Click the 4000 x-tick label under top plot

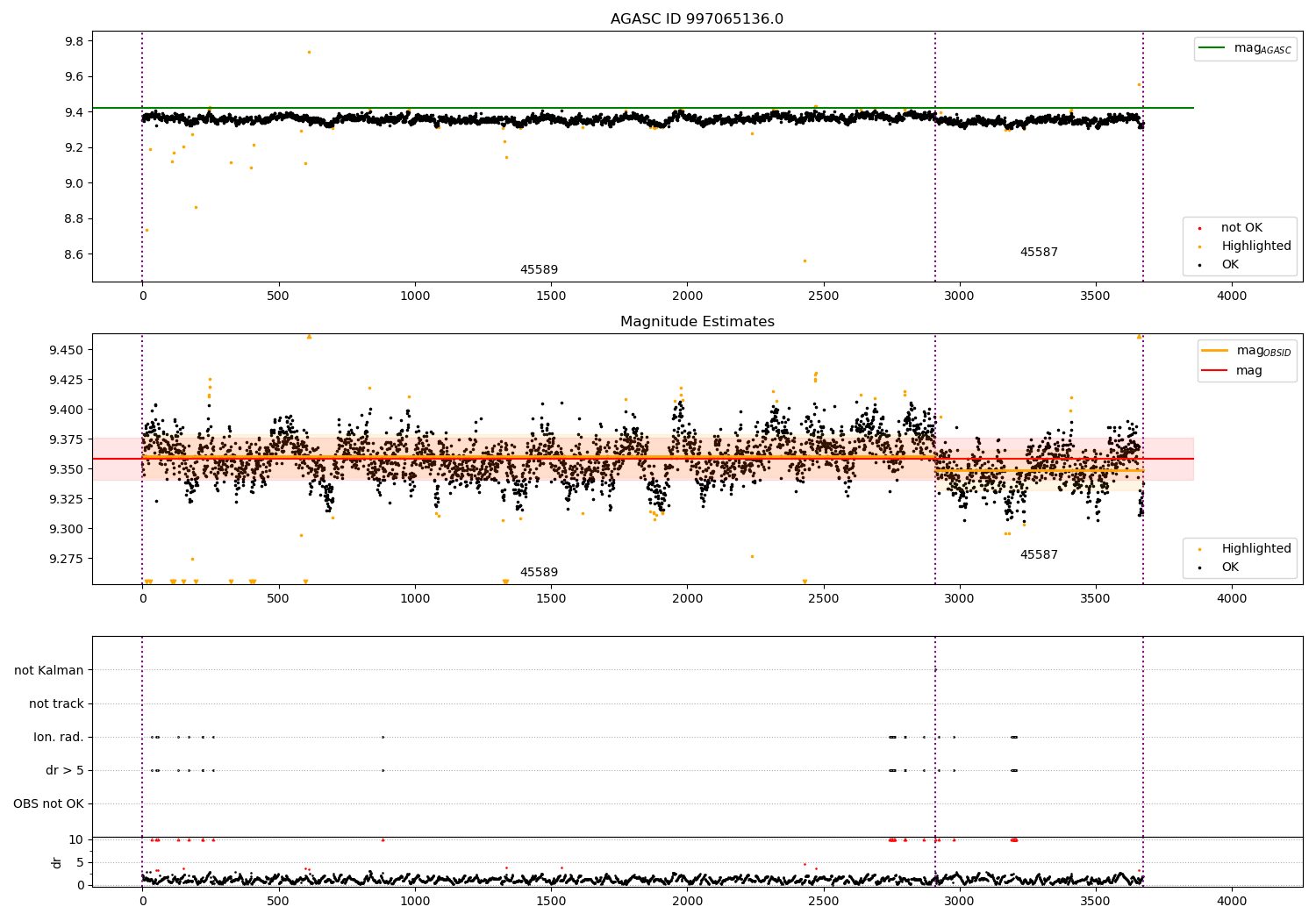[x=1232, y=296]
